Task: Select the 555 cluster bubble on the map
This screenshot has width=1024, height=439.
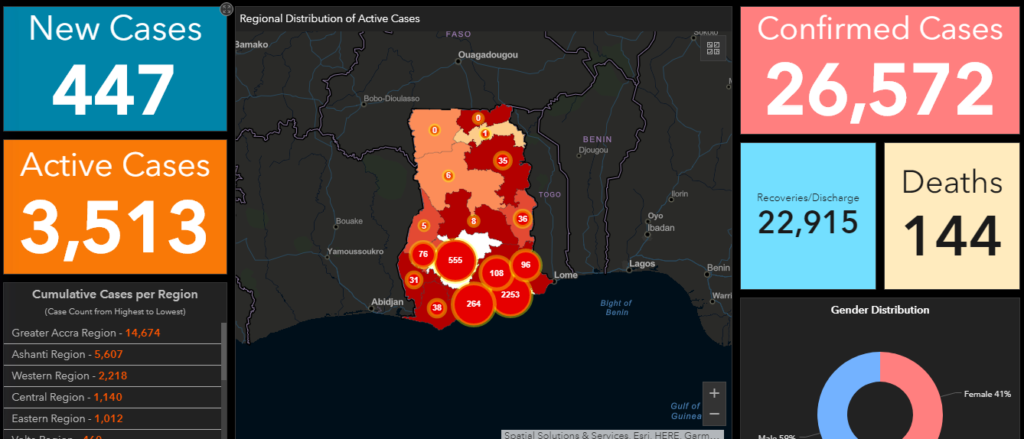Action: [x=455, y=260]
